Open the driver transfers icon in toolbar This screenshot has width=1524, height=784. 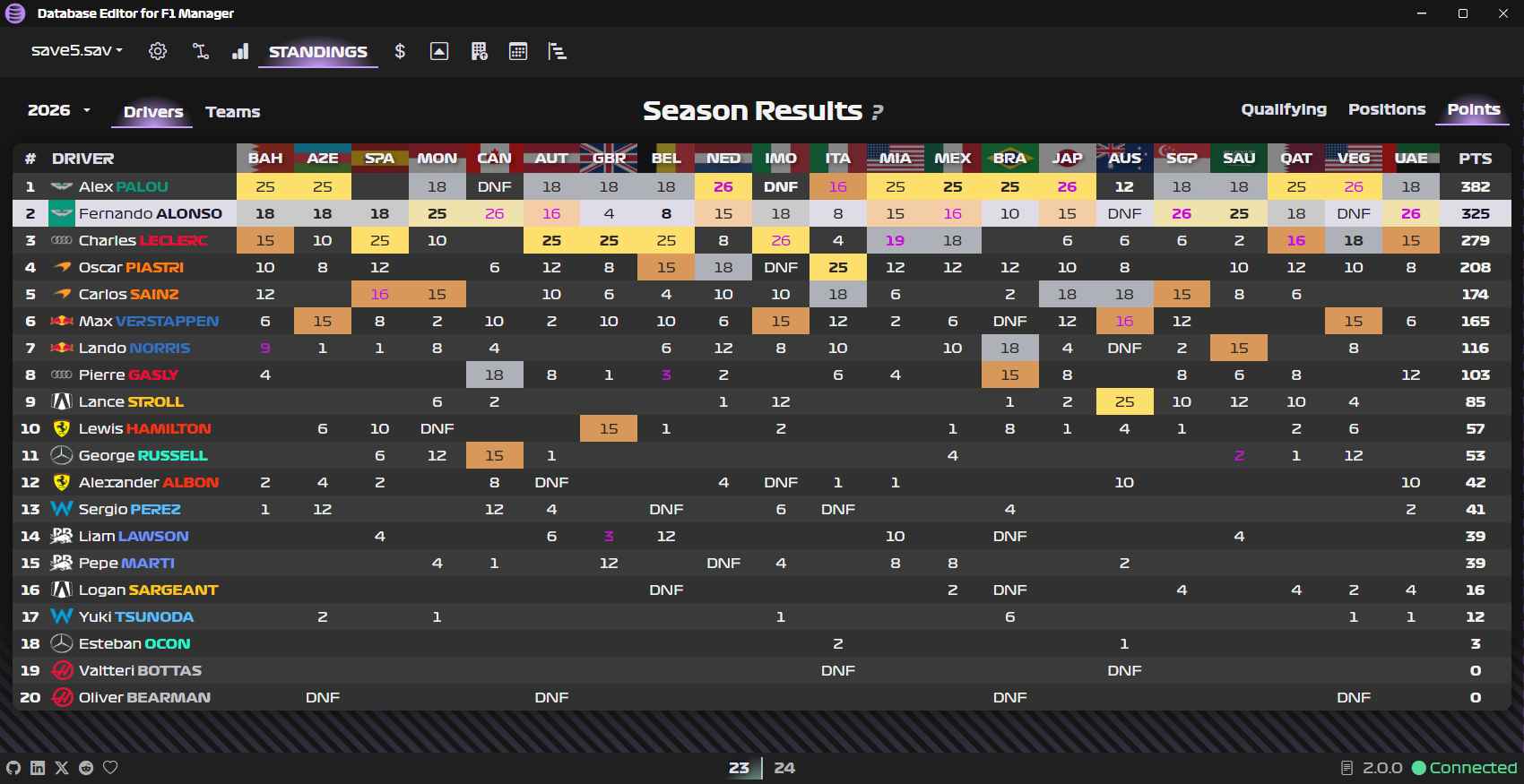point(201,51)
